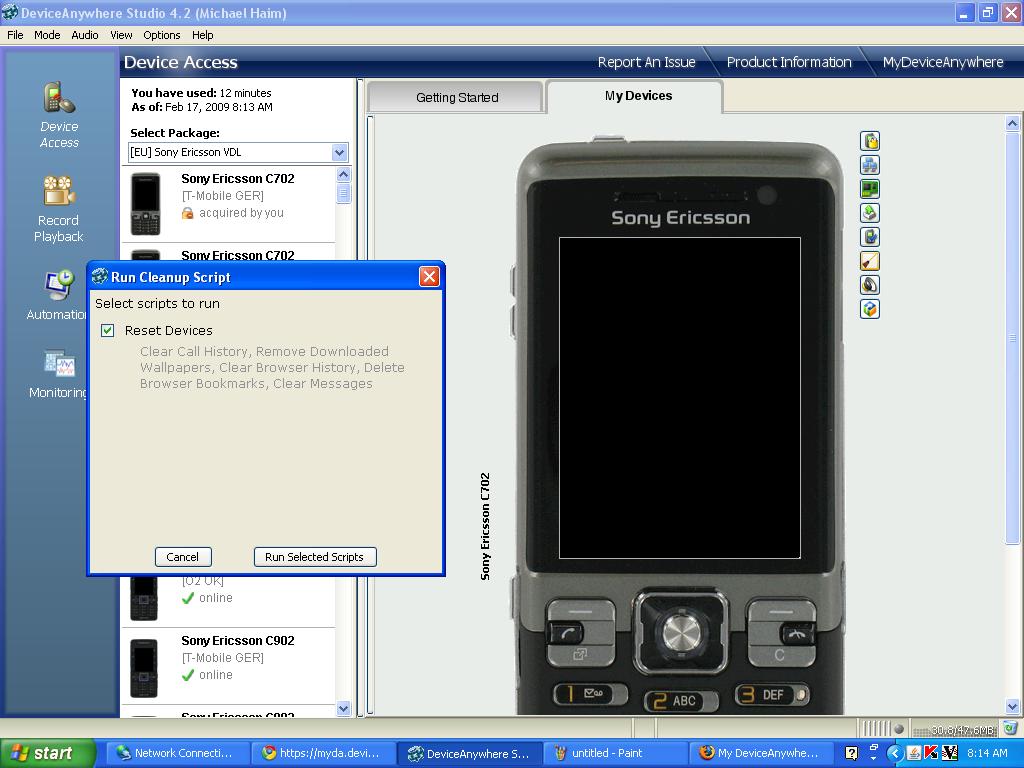Viewport: 1024px width, 768px height.
Task: Click device list scrollbar down arrow
Action: tap(344, 709)
